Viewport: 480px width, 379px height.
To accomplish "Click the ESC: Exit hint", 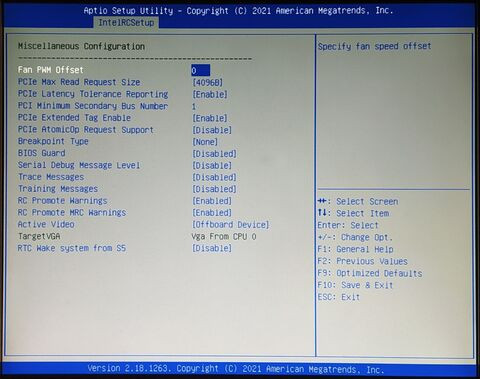I will click(339, 297).
